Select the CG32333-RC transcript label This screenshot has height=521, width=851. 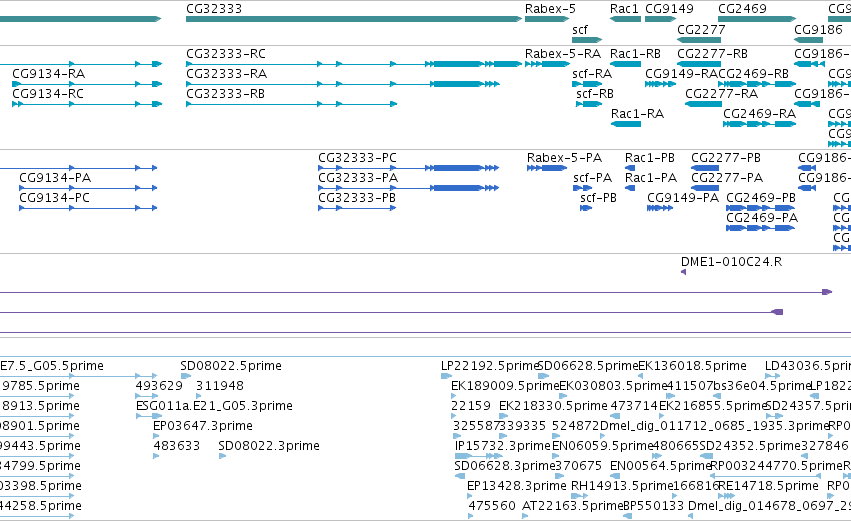(226, 54)
